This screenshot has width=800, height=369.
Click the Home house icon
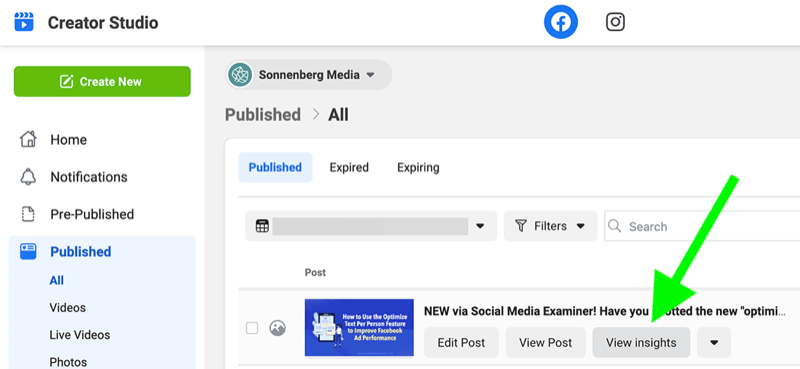pos(28,139)
